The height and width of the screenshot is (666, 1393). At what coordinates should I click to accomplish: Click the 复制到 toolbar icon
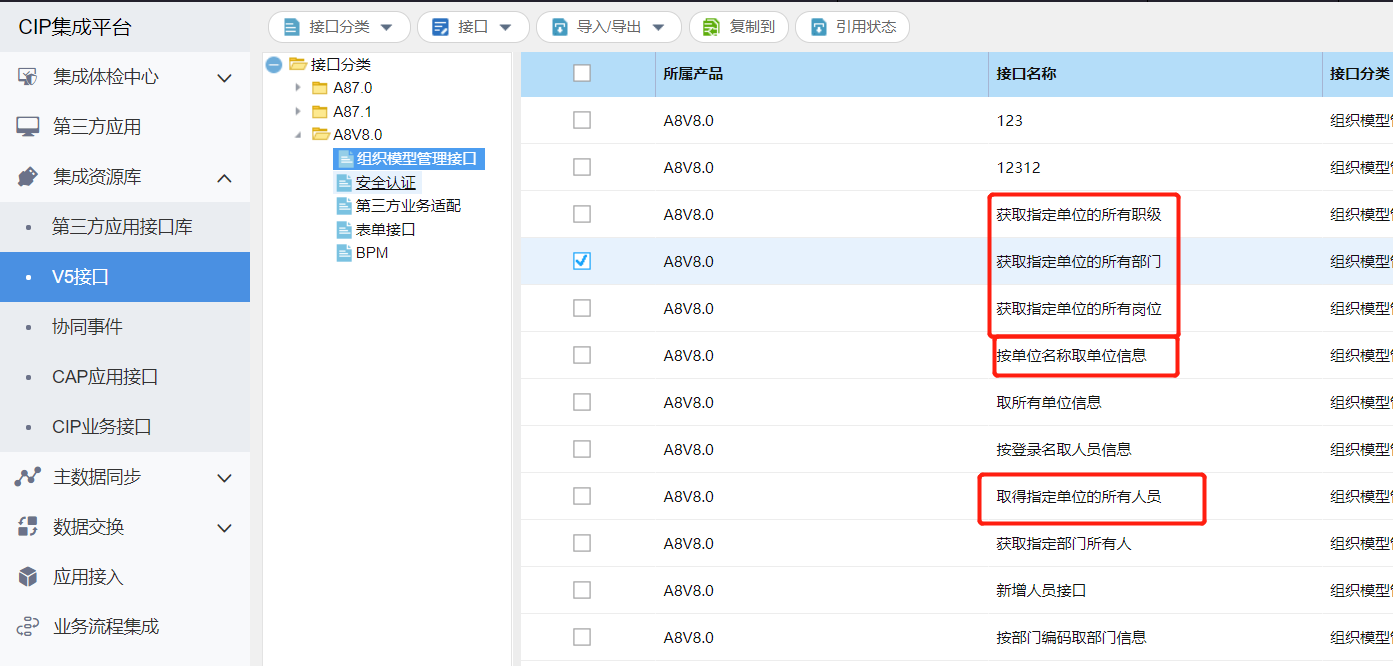point(712,27)
